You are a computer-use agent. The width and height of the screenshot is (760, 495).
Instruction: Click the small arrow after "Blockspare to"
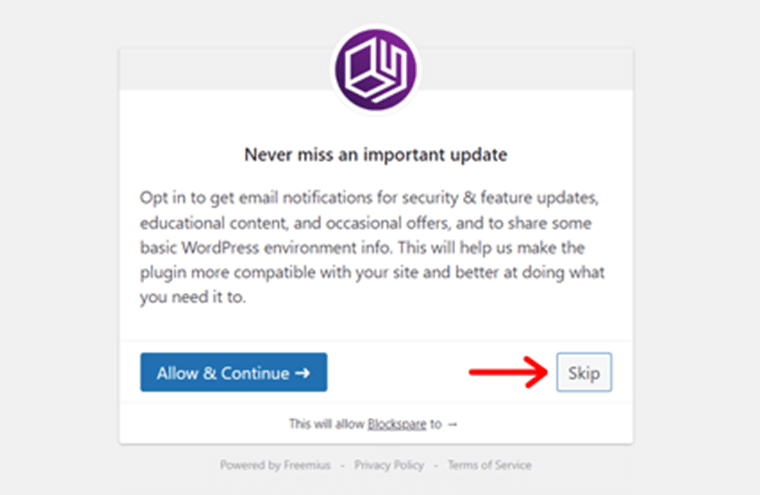pyautogui.click(x=452, y=425)
